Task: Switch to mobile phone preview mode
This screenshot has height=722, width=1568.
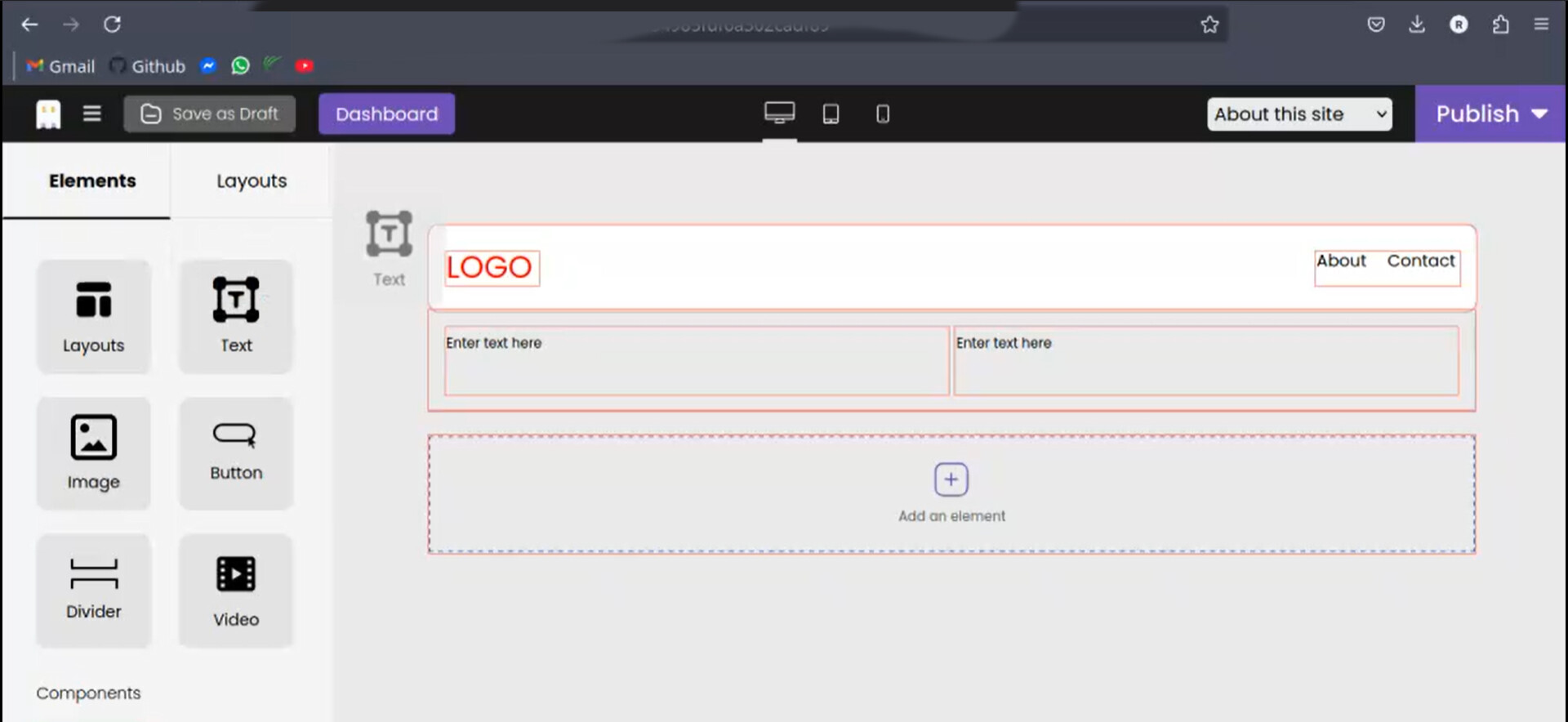Action: pyautogui.click(x=883, y=114)
